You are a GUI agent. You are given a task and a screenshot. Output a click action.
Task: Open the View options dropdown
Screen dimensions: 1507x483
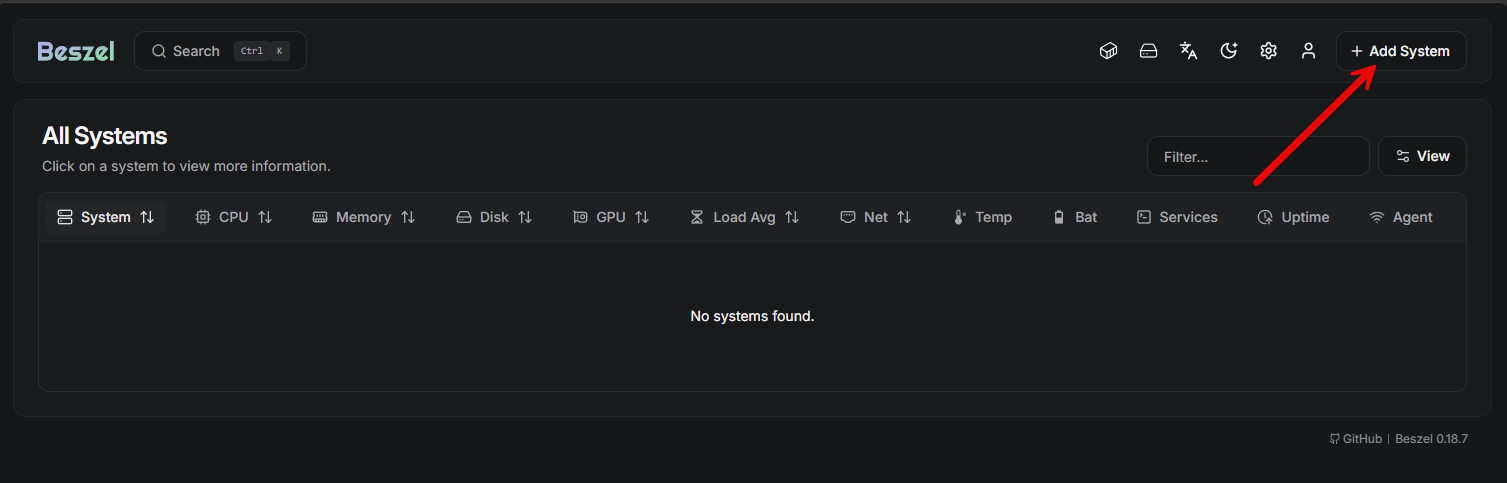1422,157
